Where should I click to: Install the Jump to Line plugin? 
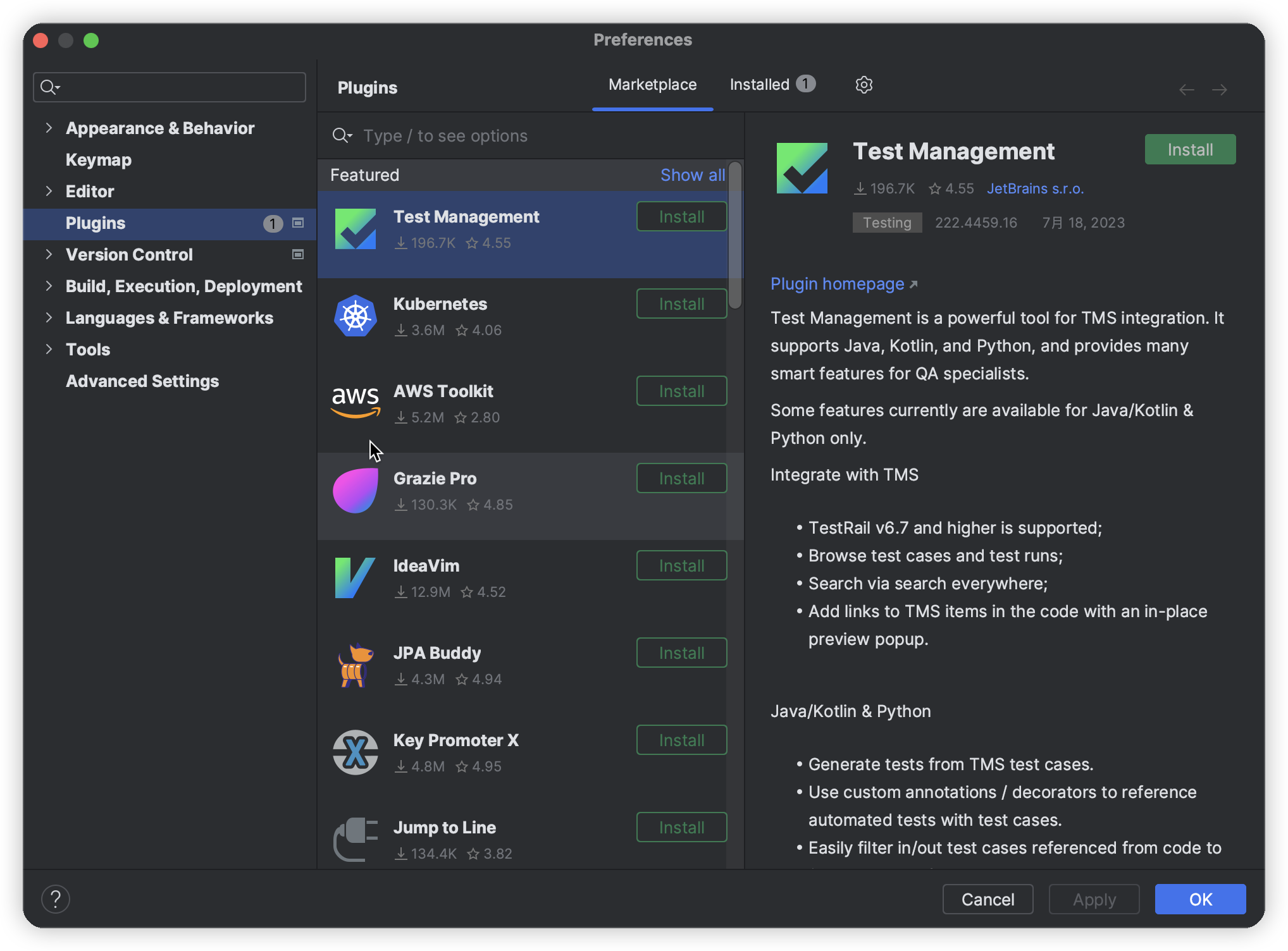pos(681,828)
